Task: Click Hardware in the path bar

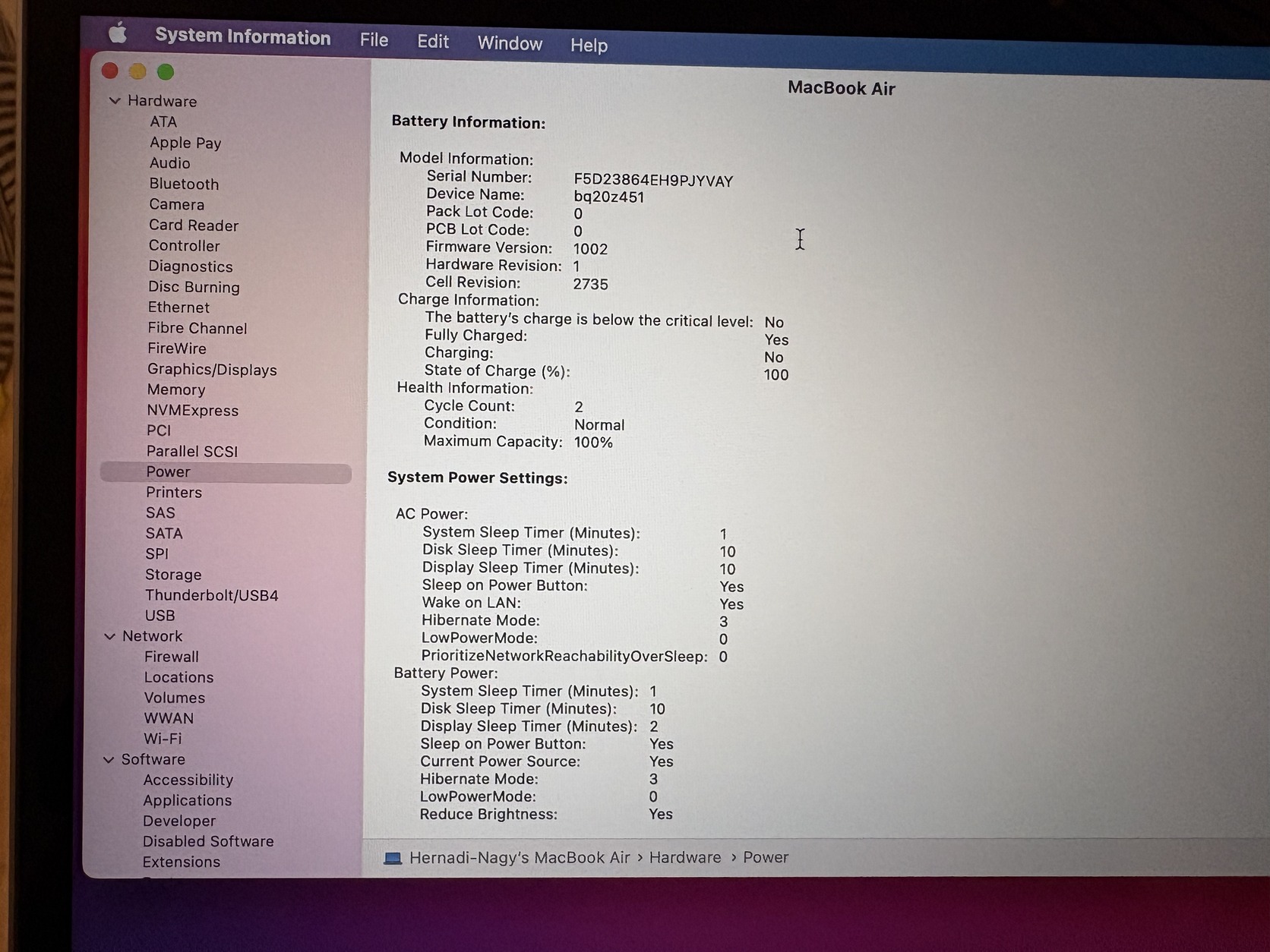Action: click(685, 858)
